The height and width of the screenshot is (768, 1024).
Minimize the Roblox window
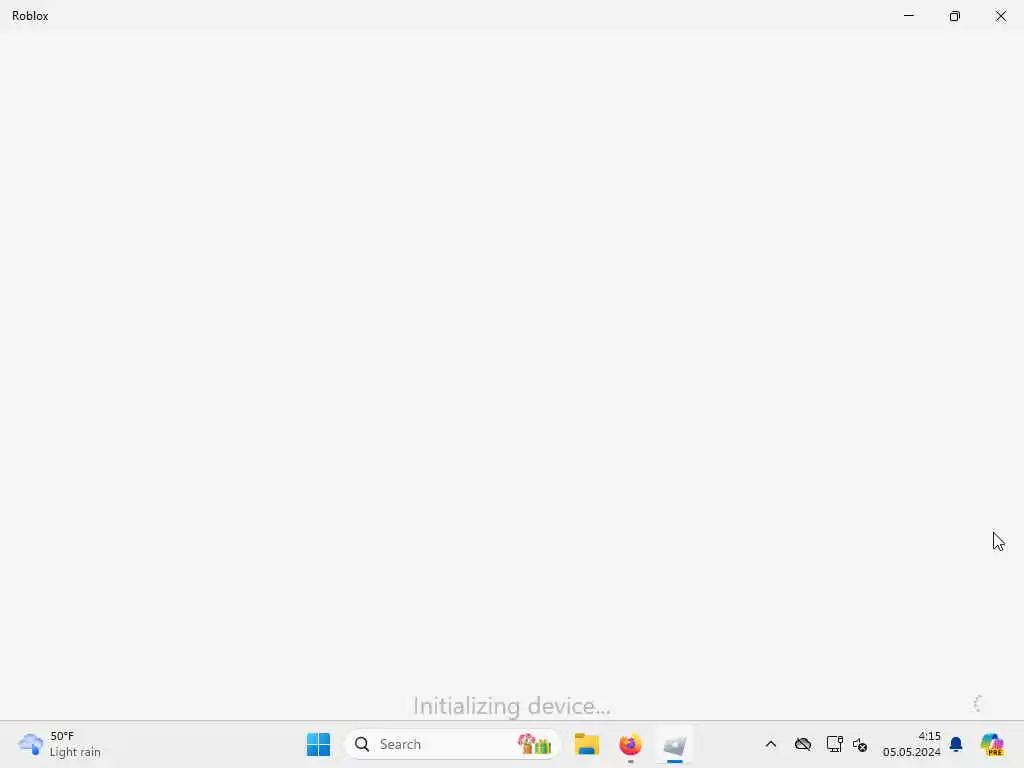click(908, 16)
